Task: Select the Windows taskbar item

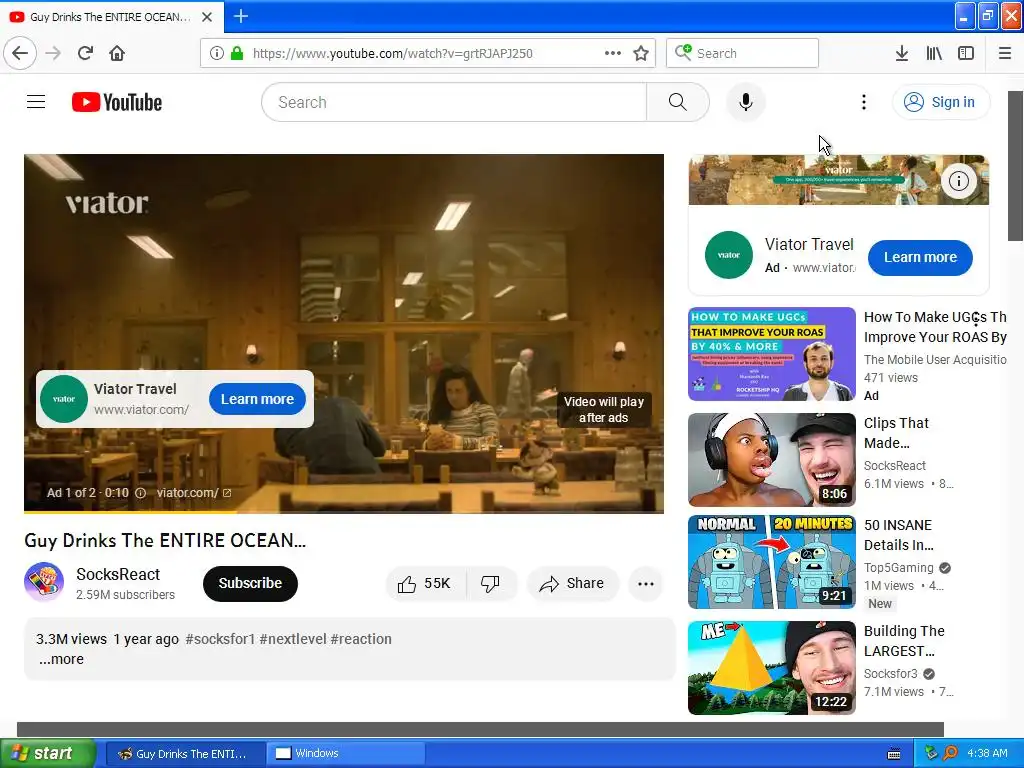Action: [346, 754]
